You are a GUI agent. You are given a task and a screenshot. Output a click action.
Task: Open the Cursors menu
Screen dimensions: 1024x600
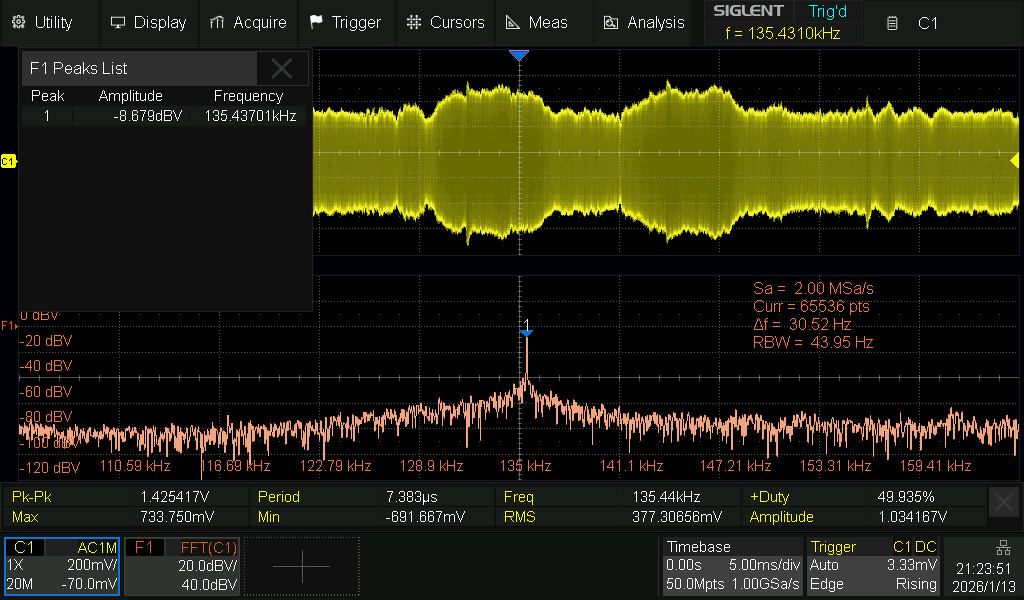click(445, 23)
